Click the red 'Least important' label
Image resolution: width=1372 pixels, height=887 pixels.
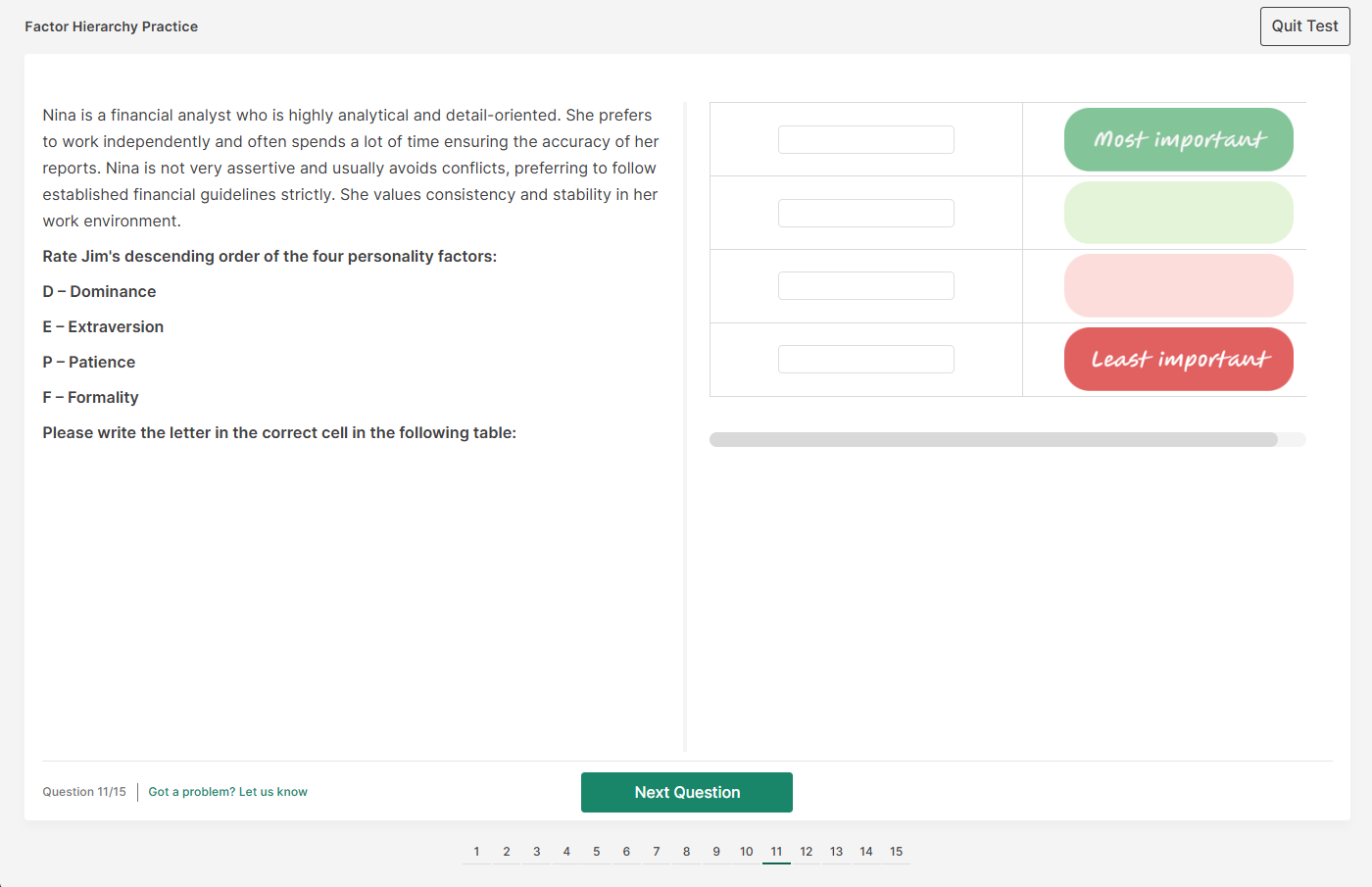[1178, 359]
